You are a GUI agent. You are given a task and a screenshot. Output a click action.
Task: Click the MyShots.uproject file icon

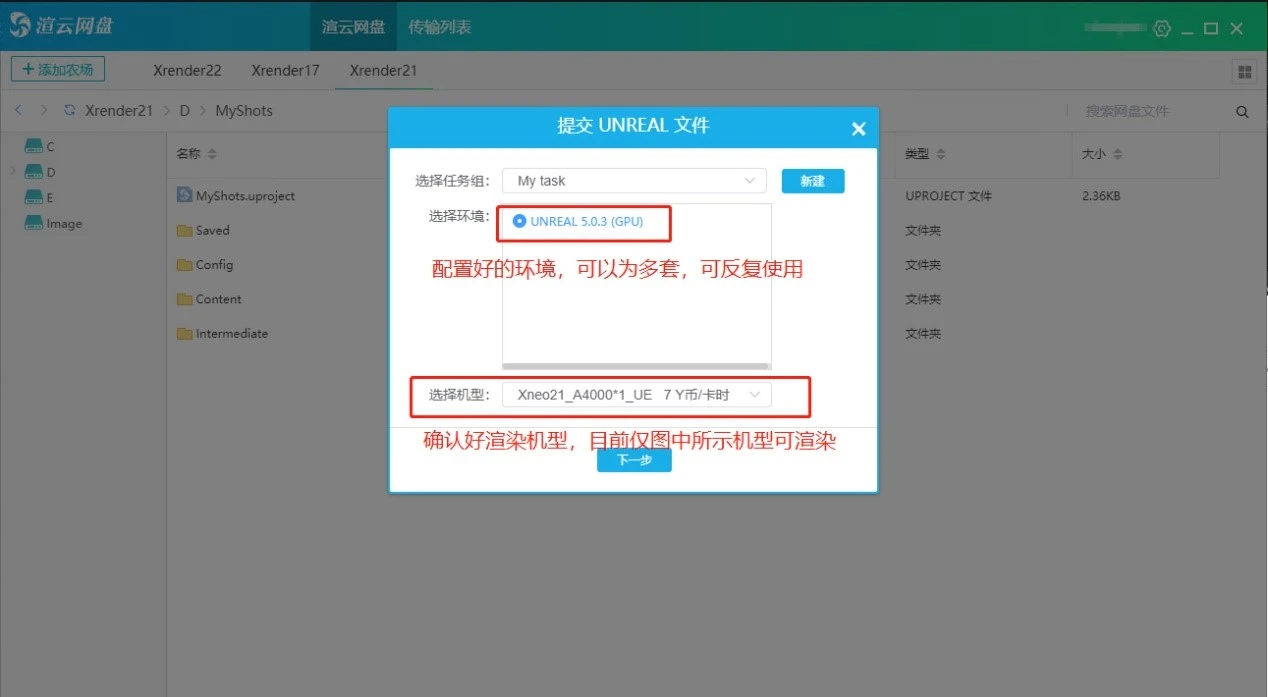[184, 195]
